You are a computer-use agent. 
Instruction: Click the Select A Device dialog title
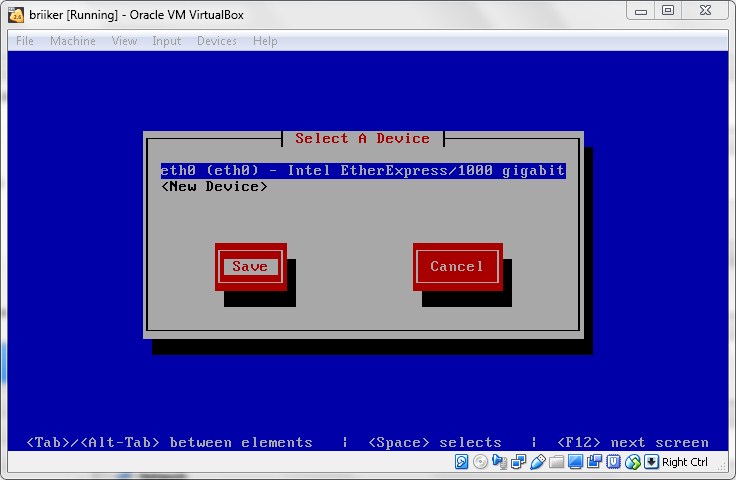click(362, 138)
